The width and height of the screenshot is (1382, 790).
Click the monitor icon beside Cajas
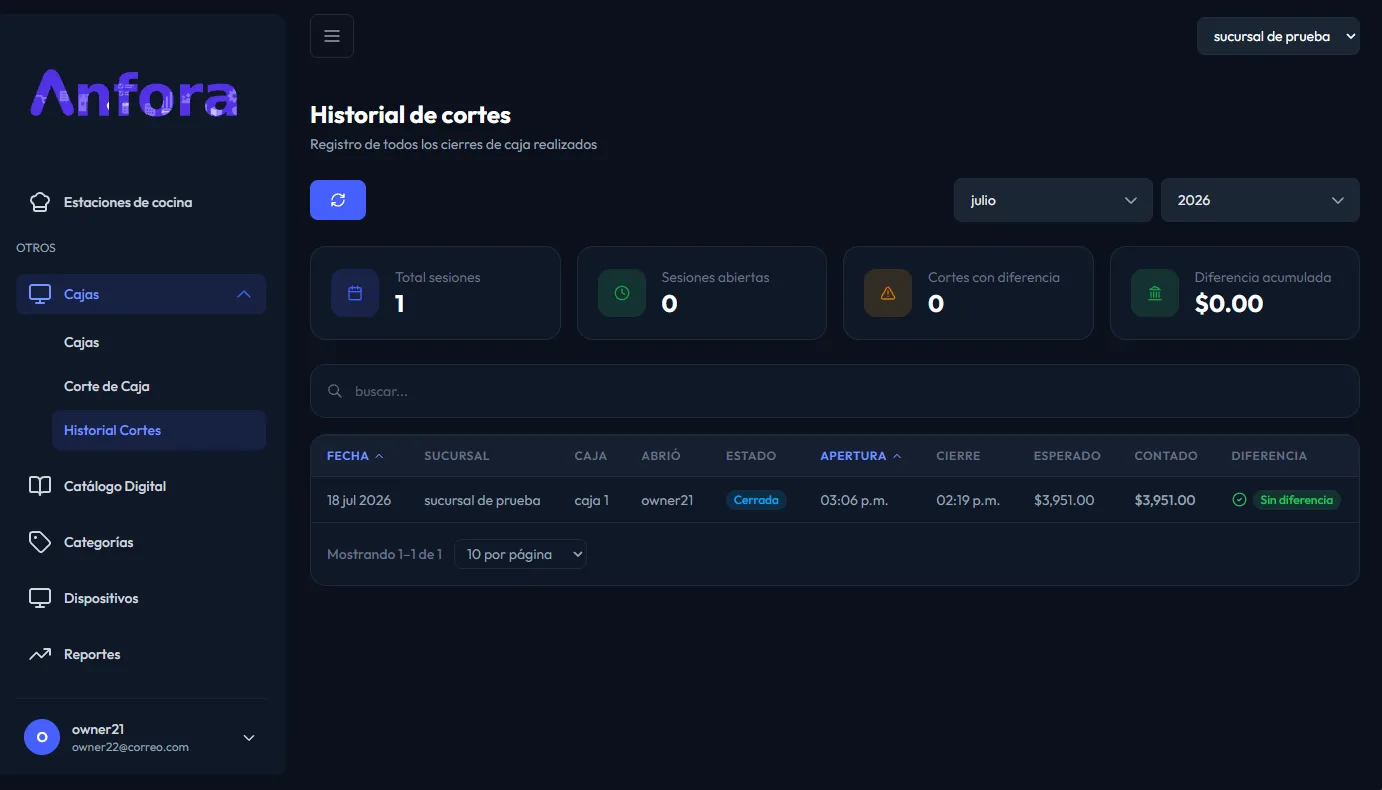40,294
